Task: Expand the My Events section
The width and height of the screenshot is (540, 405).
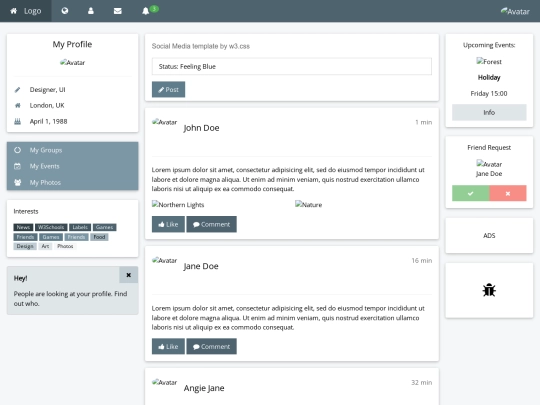Action: point(72,166)
